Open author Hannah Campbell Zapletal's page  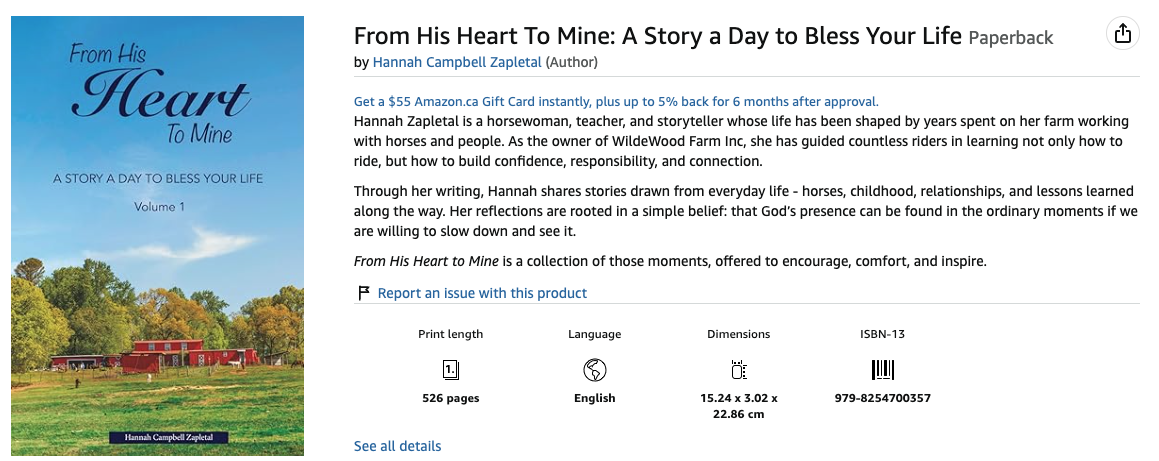click(457, 62)
